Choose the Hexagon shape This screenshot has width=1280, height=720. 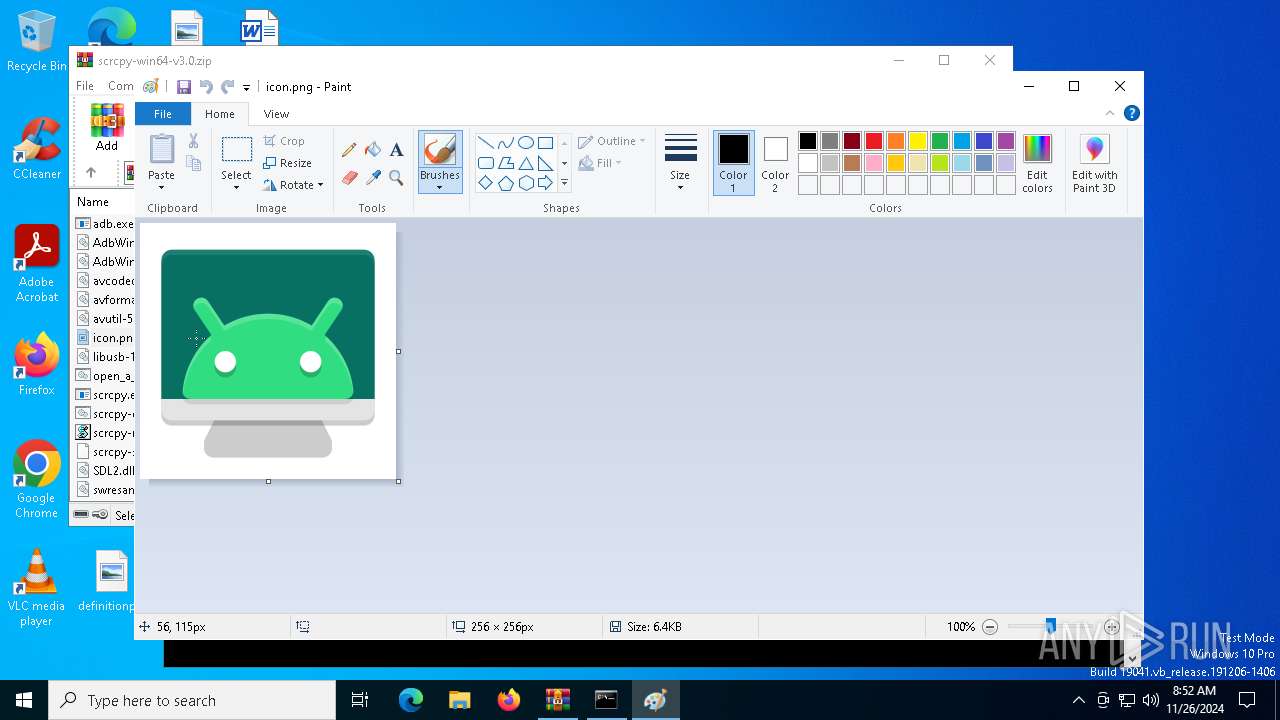click(x=525, y=183)
